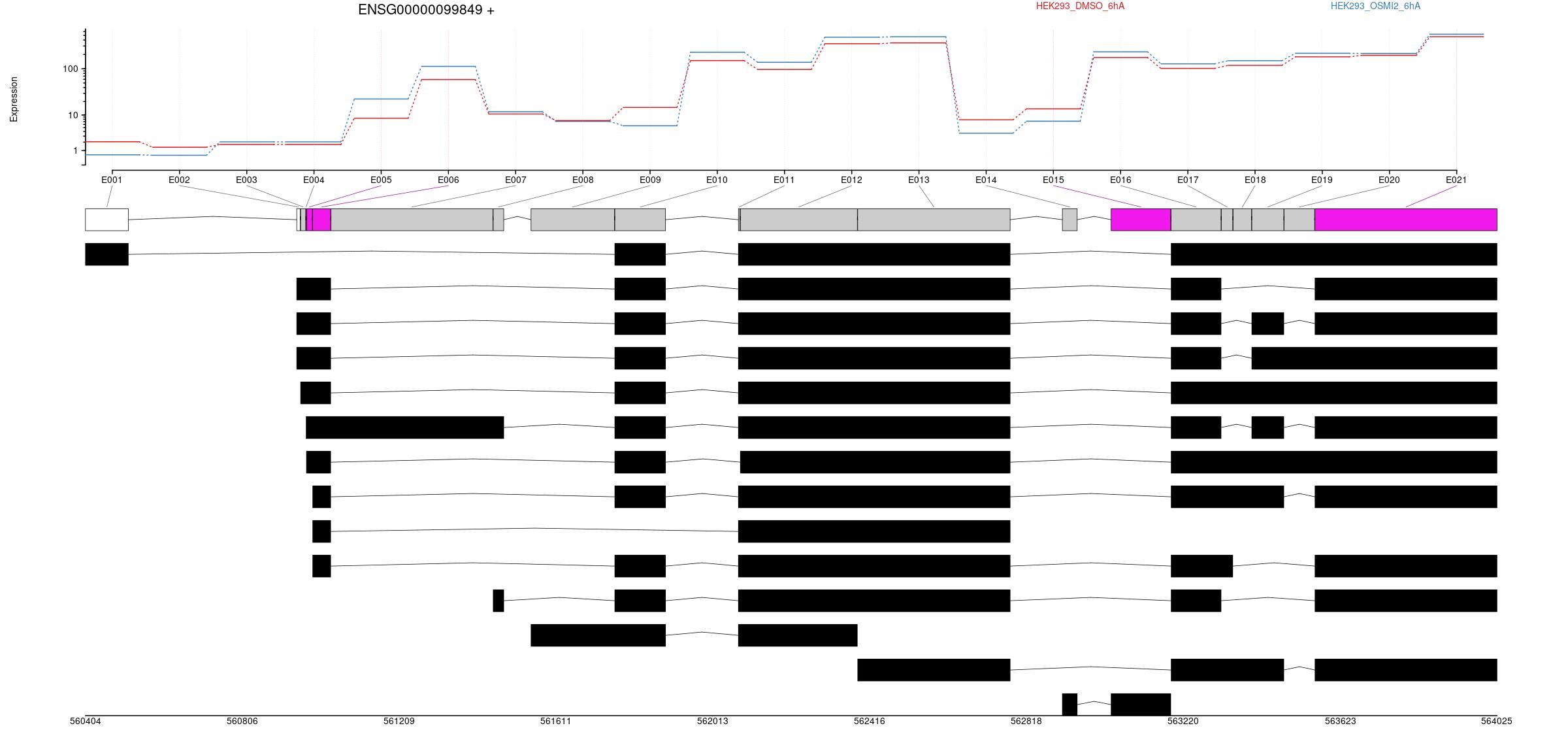Screen dimensions: 1568x732
Task: Click the gene title ENSG00000099849 +
Action: tap(426, 10)
